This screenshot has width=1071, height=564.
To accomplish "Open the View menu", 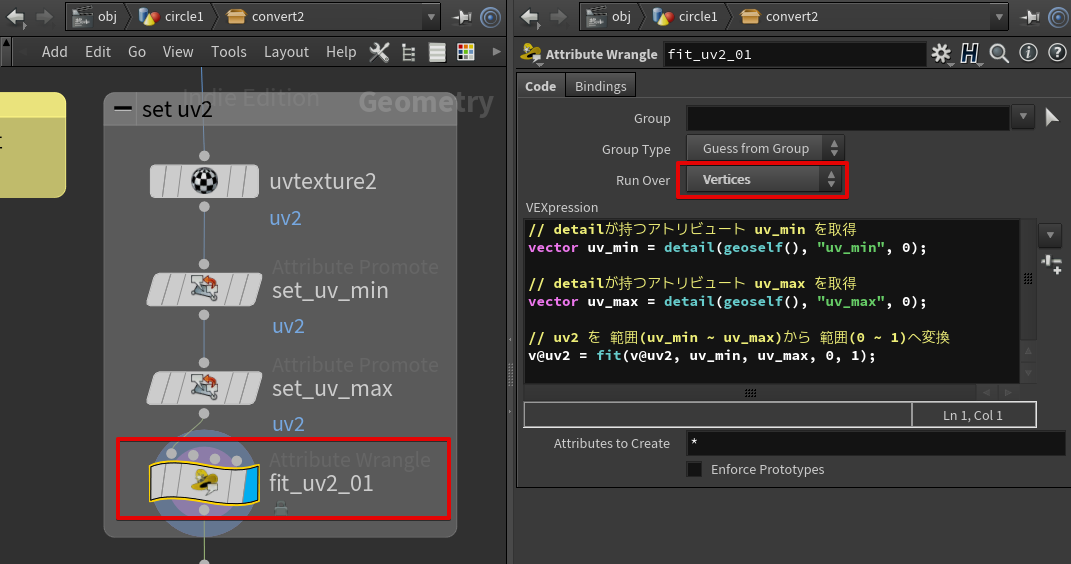I will click(x=178, y=52).
